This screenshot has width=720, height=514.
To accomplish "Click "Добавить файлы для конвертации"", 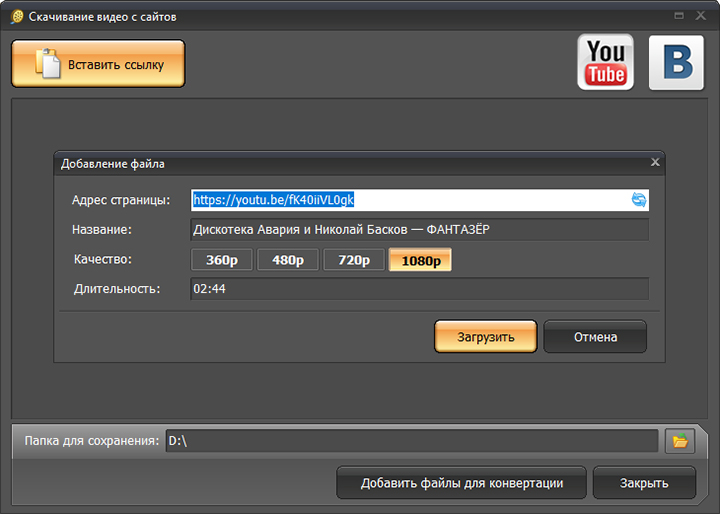I will click(461, 483).
